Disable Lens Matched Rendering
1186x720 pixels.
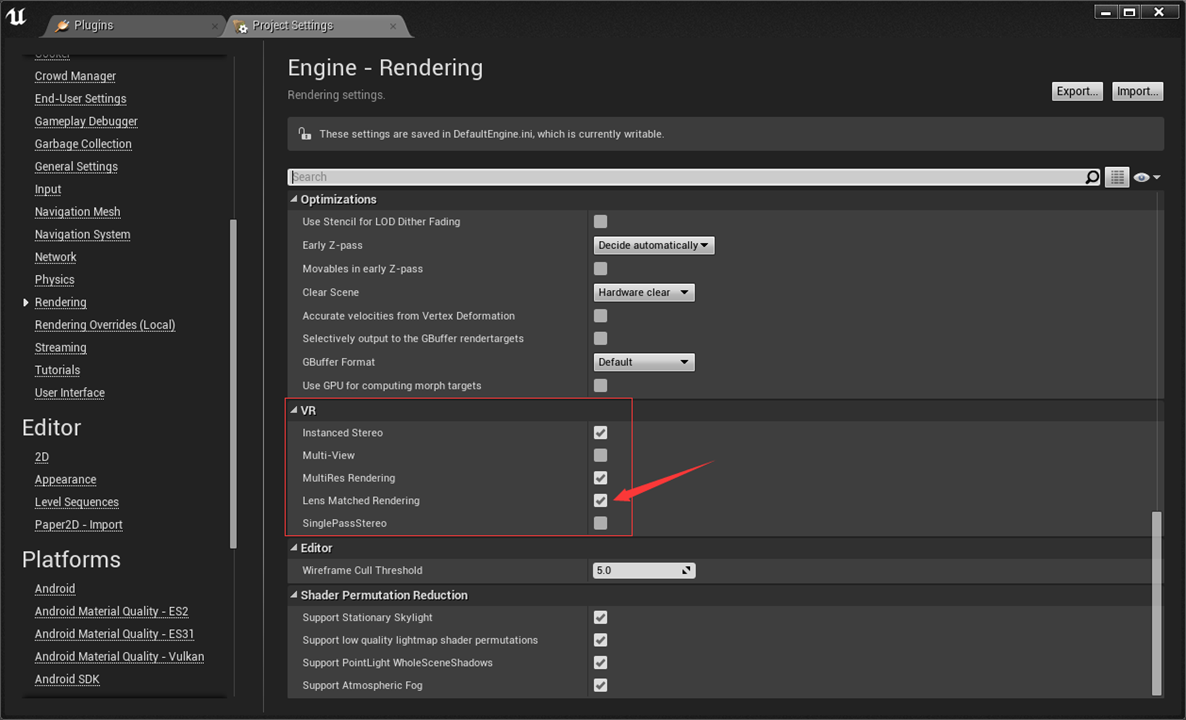[600, 500]
